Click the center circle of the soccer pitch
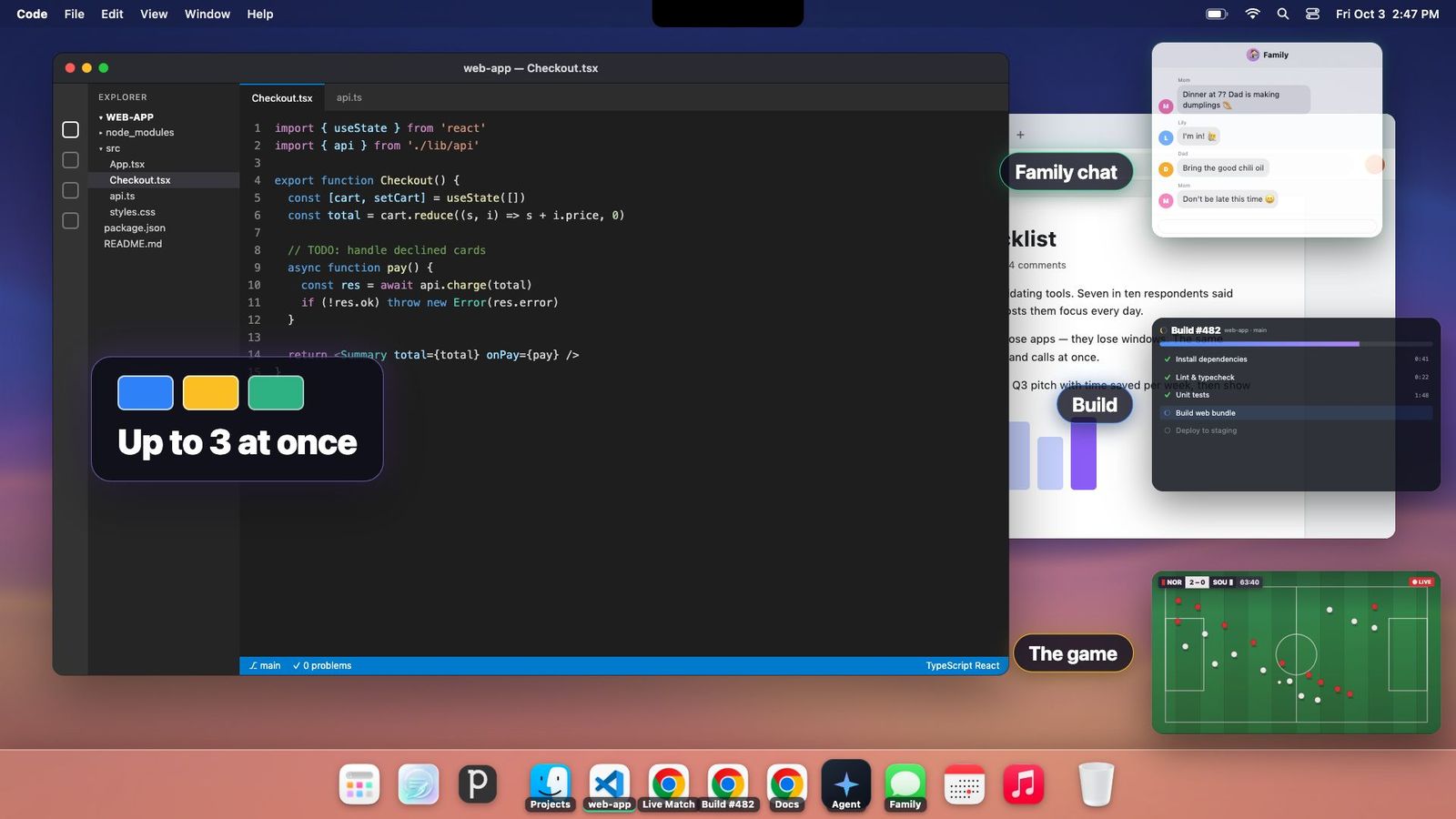This screenshot has width=1456, height=819. click(x=1296, y=654)
